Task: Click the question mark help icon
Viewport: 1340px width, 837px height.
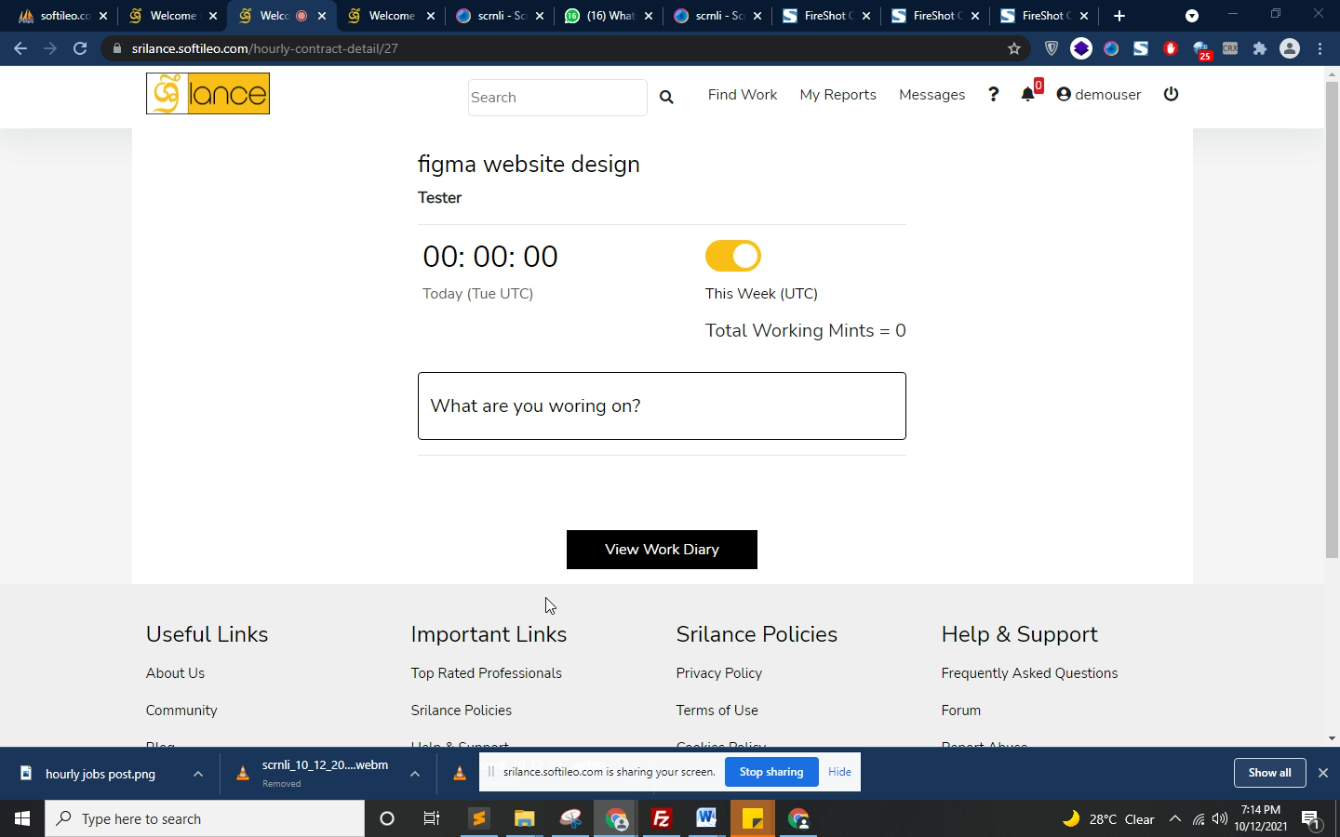Action: [x=993, y=94]
